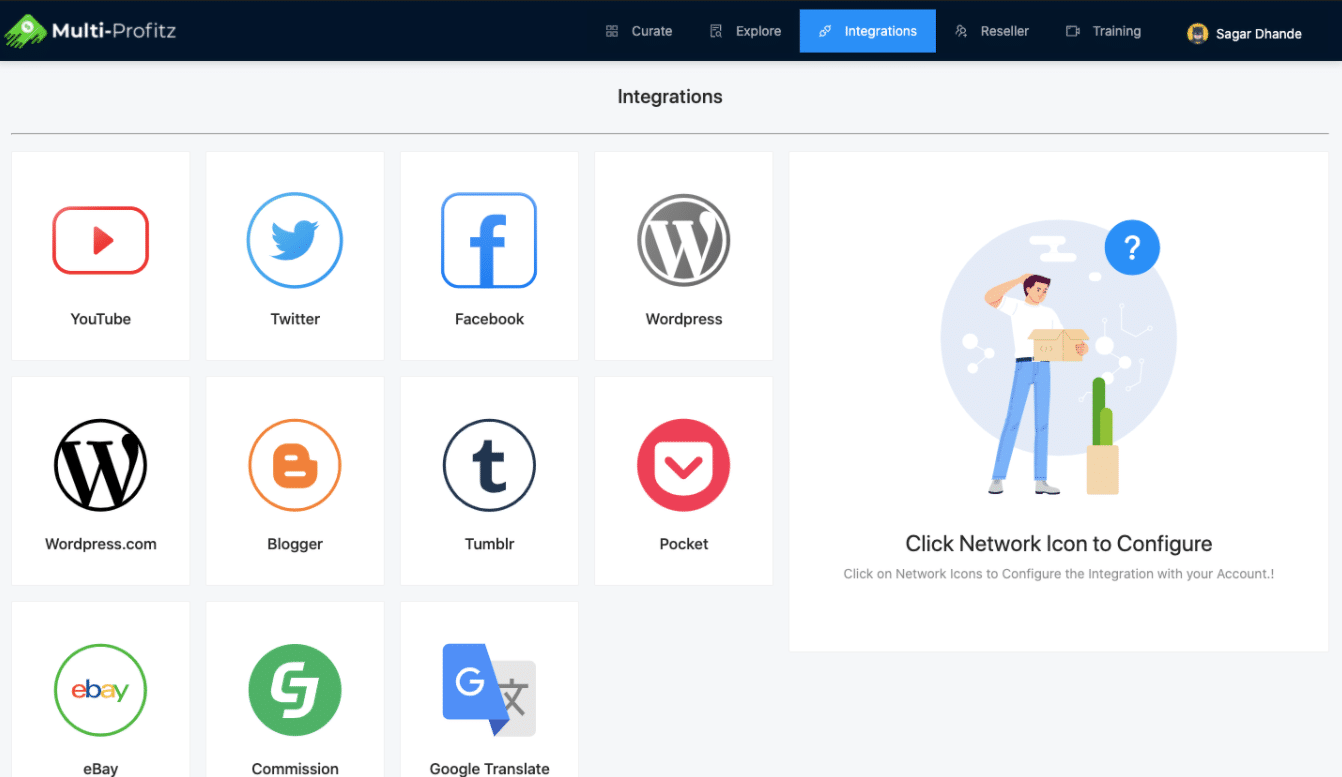
Task: Navigate to the Reseller tab
Action: (992, 31)
